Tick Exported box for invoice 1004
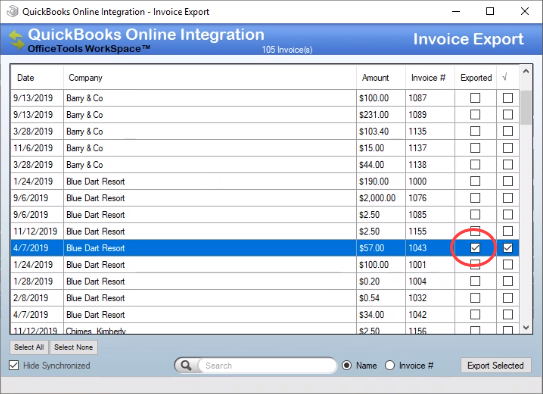The width and height of the screenshot is (543, 394). [475, 281]
